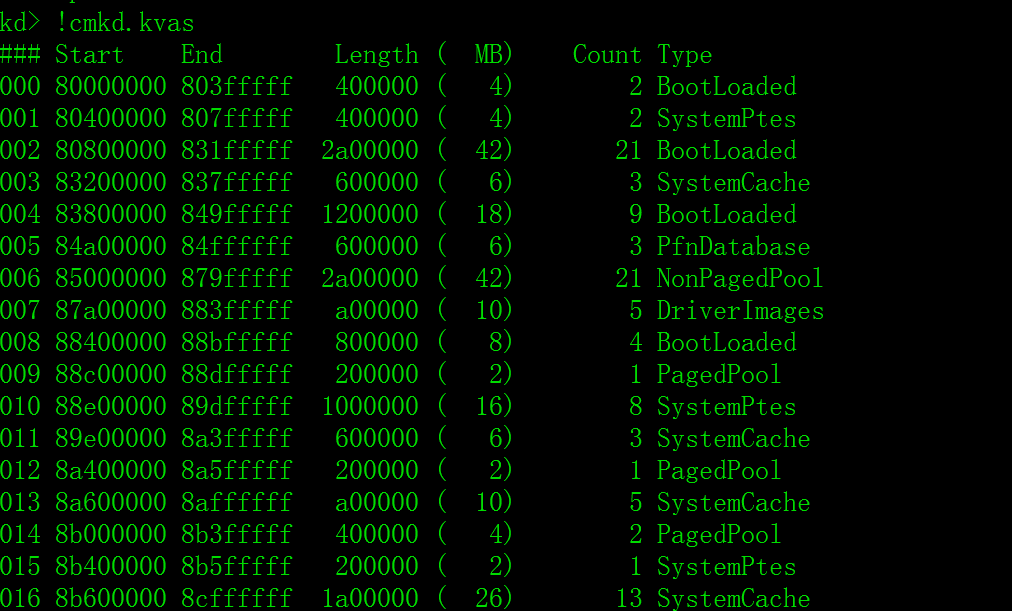Click the 'End' column header
The image size is (1012, 611).
coord(201,55)
